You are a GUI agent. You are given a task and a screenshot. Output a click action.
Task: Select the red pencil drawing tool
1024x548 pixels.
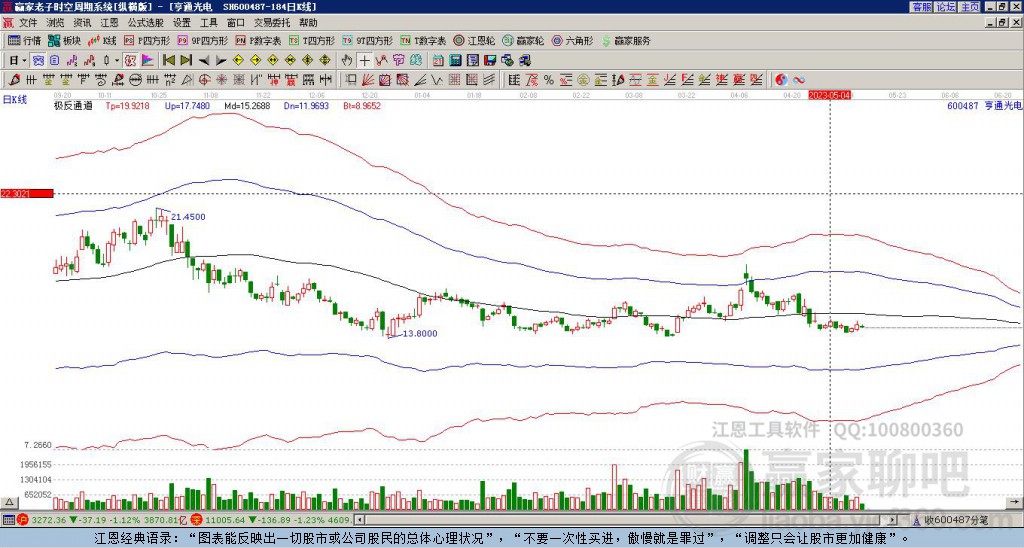(x=14, y=80)
